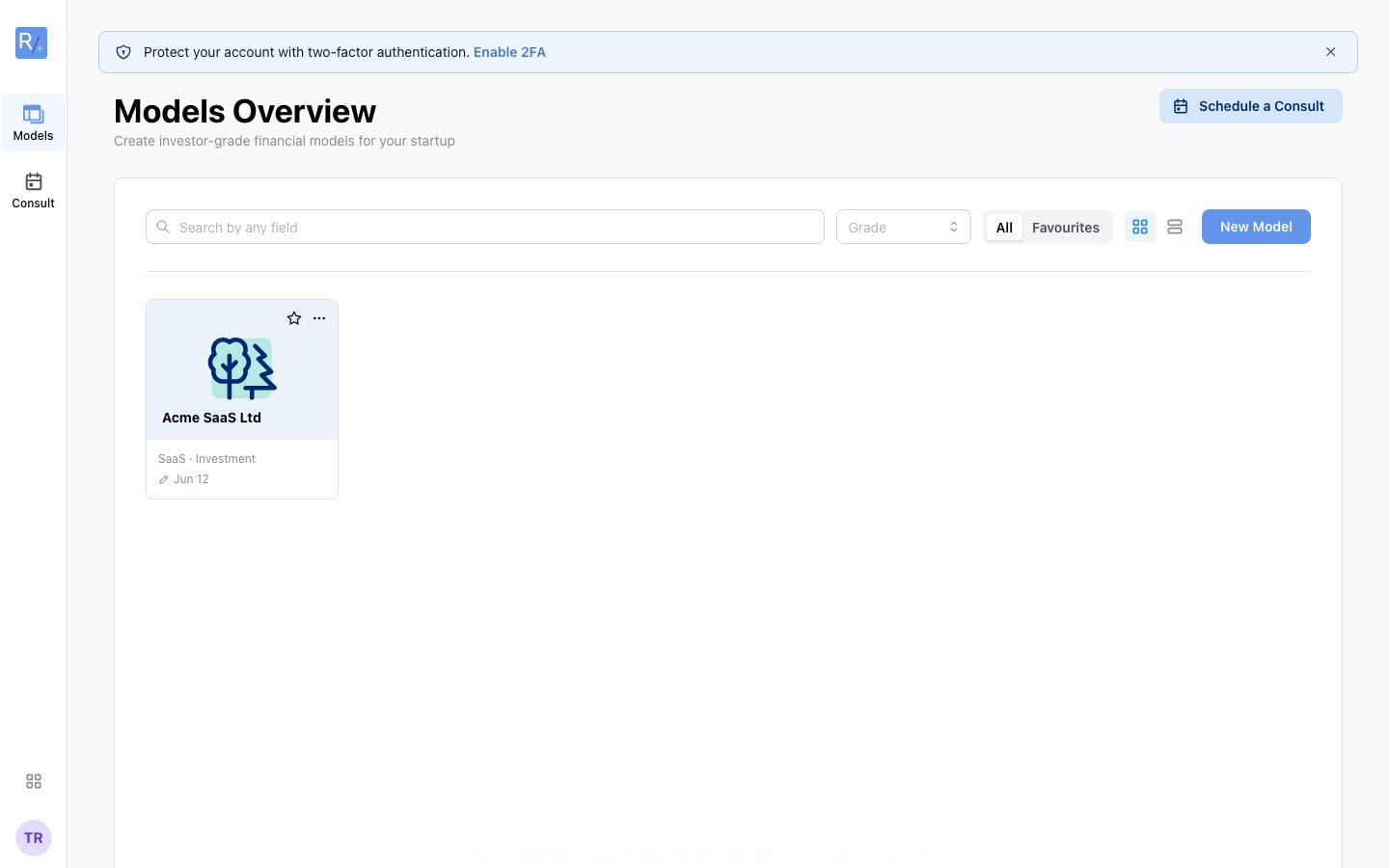Select the All filter tab

click(1004, 227)
